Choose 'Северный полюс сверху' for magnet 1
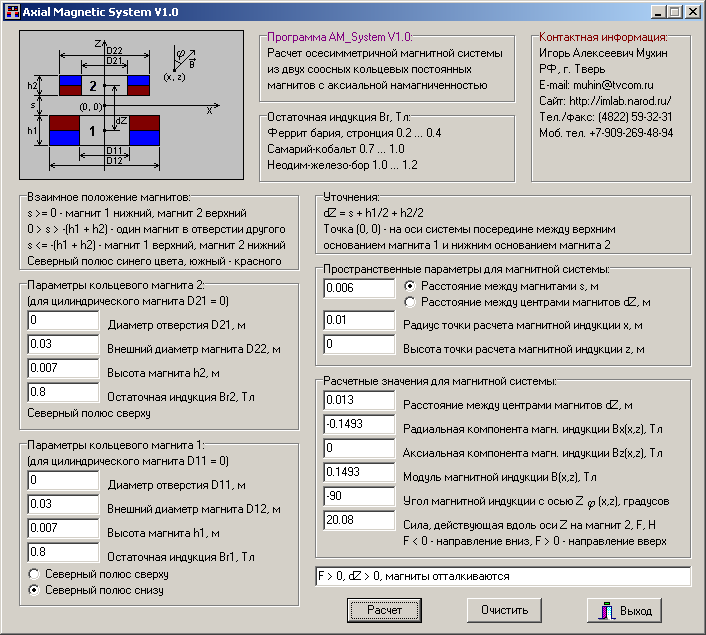The width and height of the screenshot is (706, 635). tap(34, 574)
